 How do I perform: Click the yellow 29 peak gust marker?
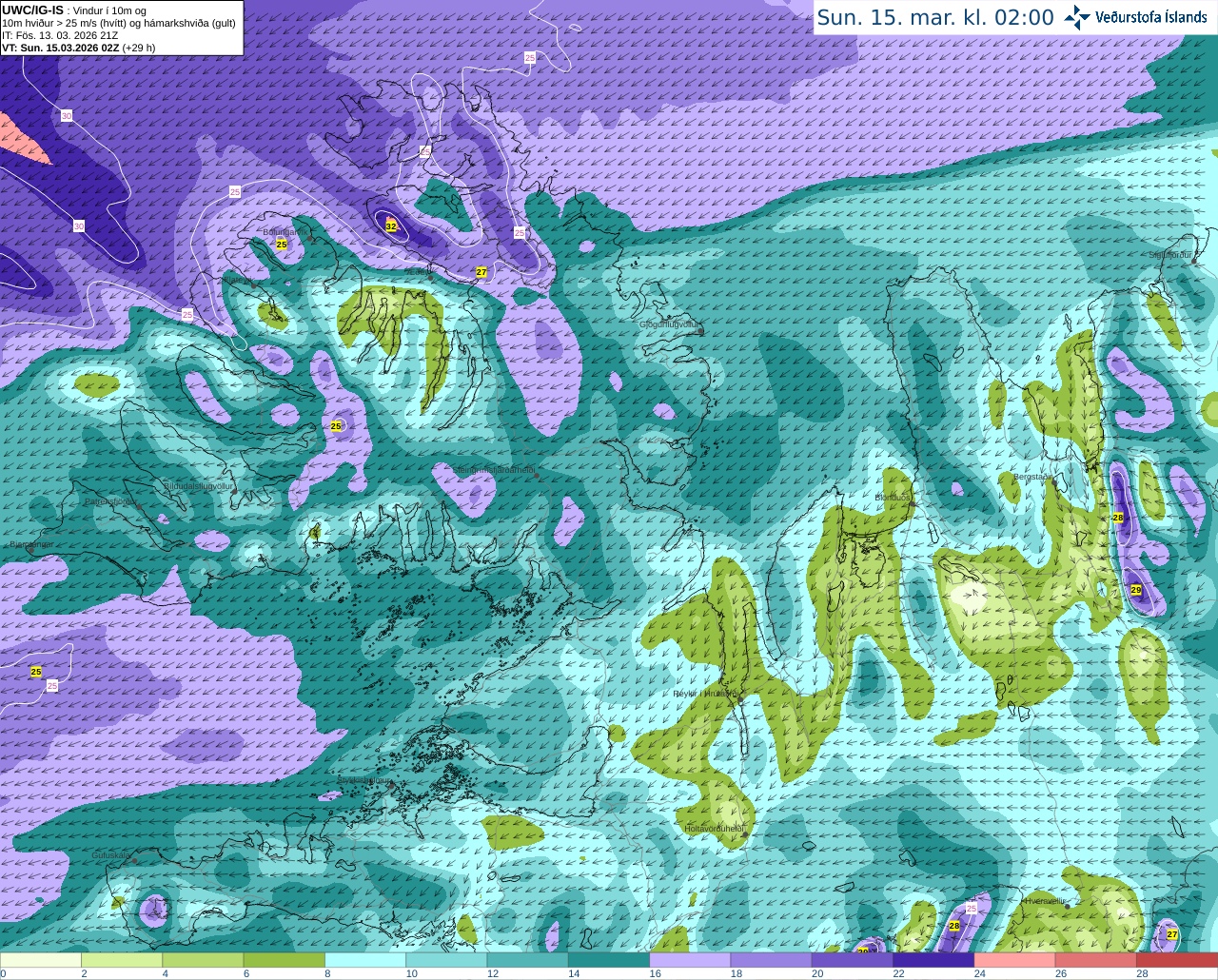tap(1136, 590)
